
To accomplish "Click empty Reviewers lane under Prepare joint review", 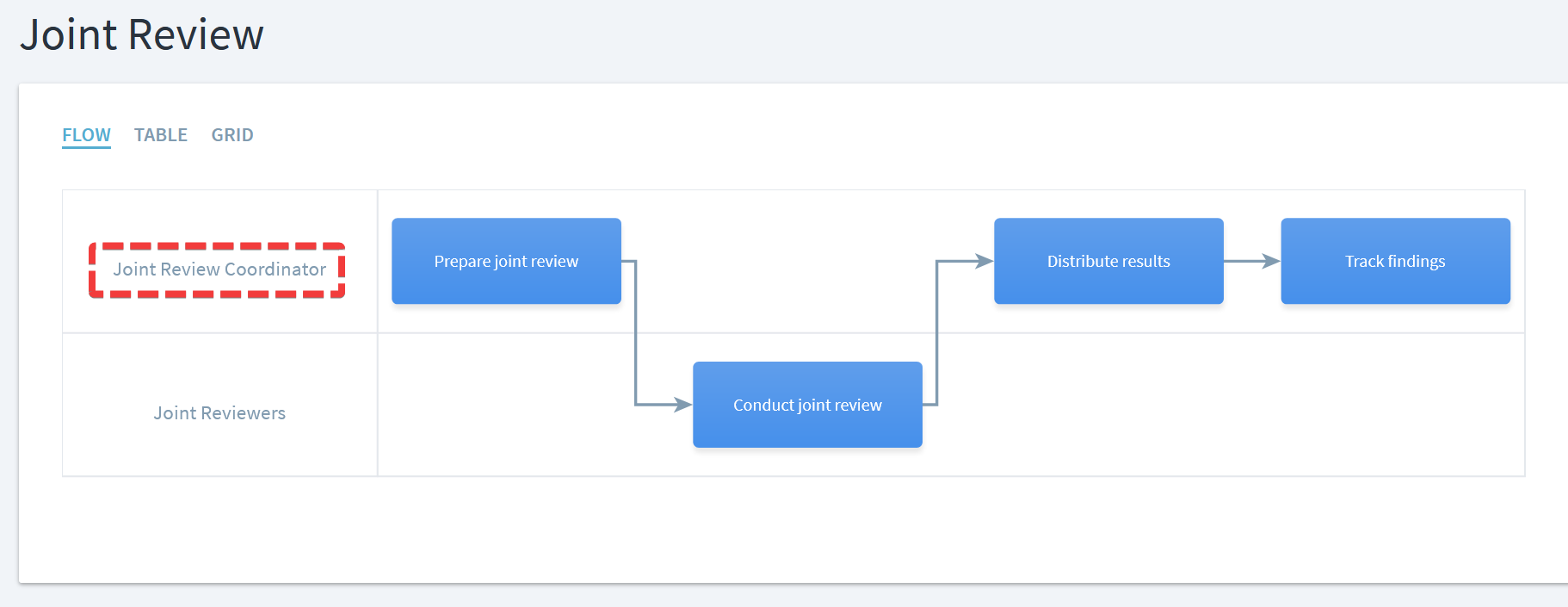I will pos(506,405).
